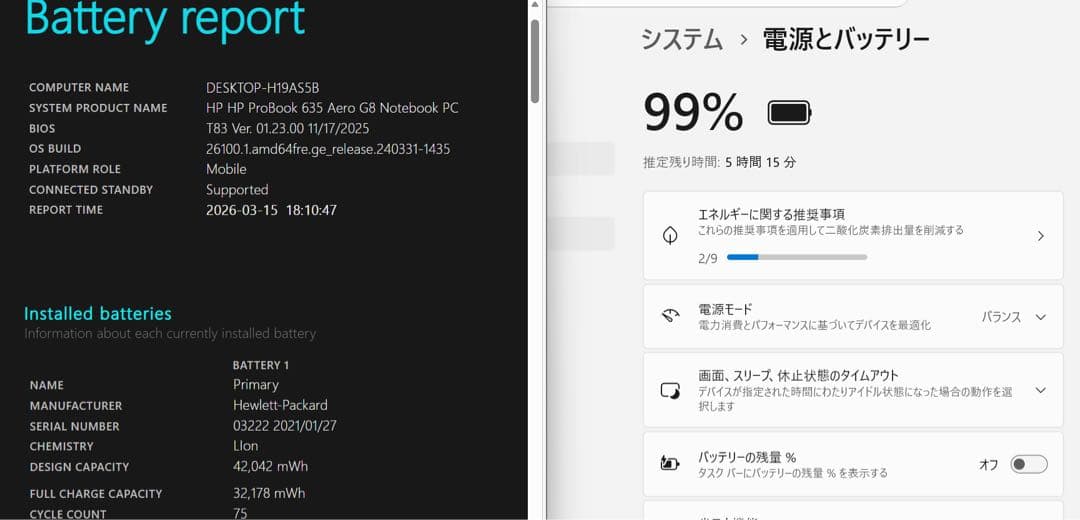Click the cycle count value 75
Viewport: 1080px width, 520px height.
[240, 513]
